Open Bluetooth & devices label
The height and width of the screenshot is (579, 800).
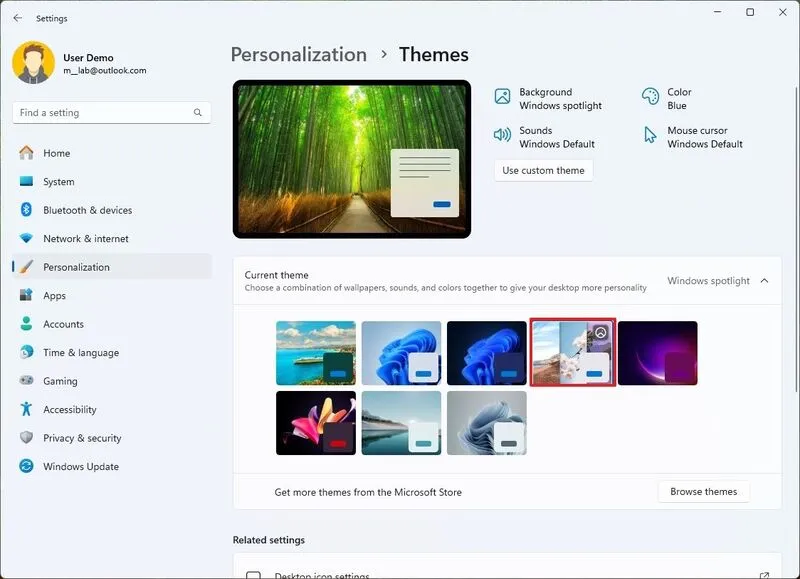[88, 210]
